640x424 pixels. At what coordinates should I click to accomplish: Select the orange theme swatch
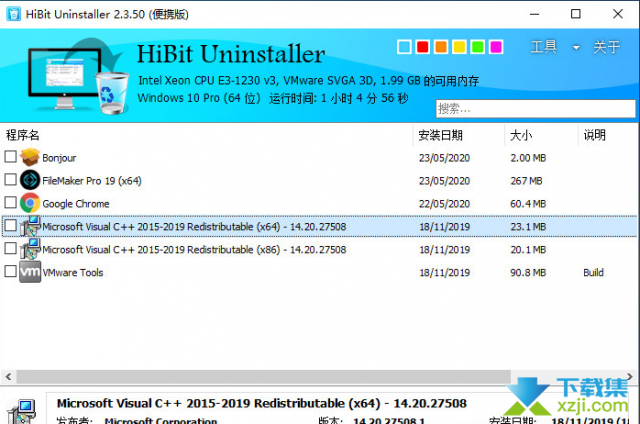[441, 47]
